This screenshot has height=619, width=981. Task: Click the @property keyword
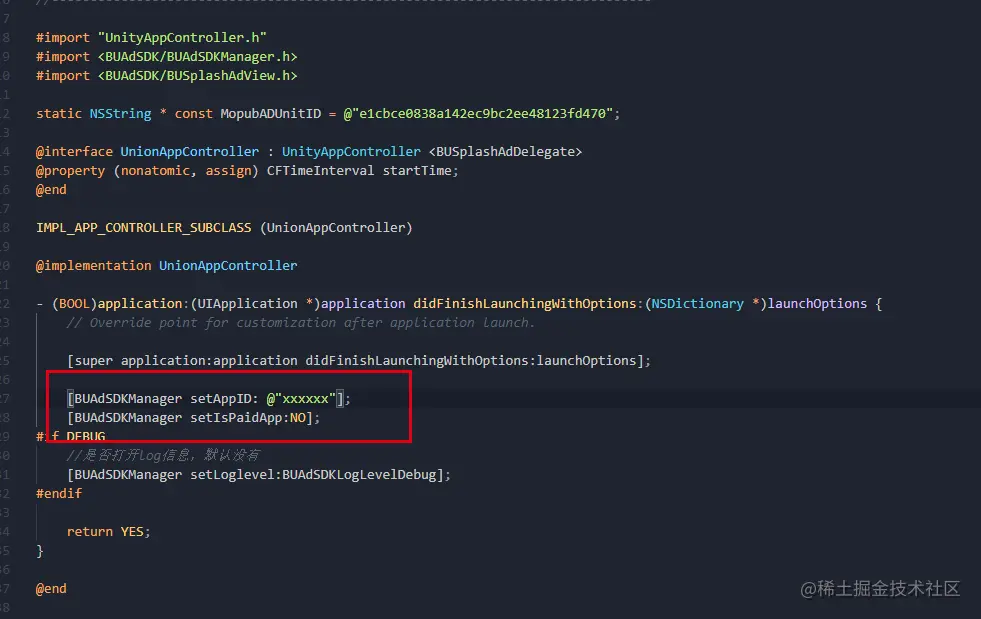coord(70,171)
